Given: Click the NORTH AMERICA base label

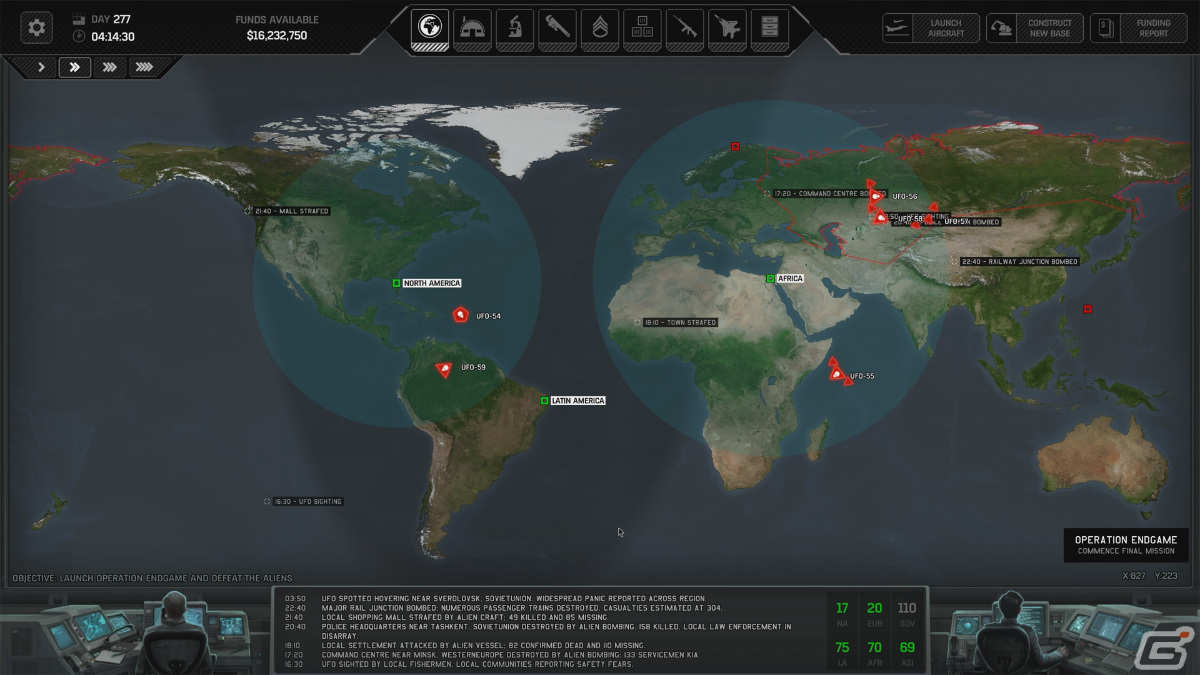Looking at the screenshot, I should pyautogui.click(x=432, y=283).
